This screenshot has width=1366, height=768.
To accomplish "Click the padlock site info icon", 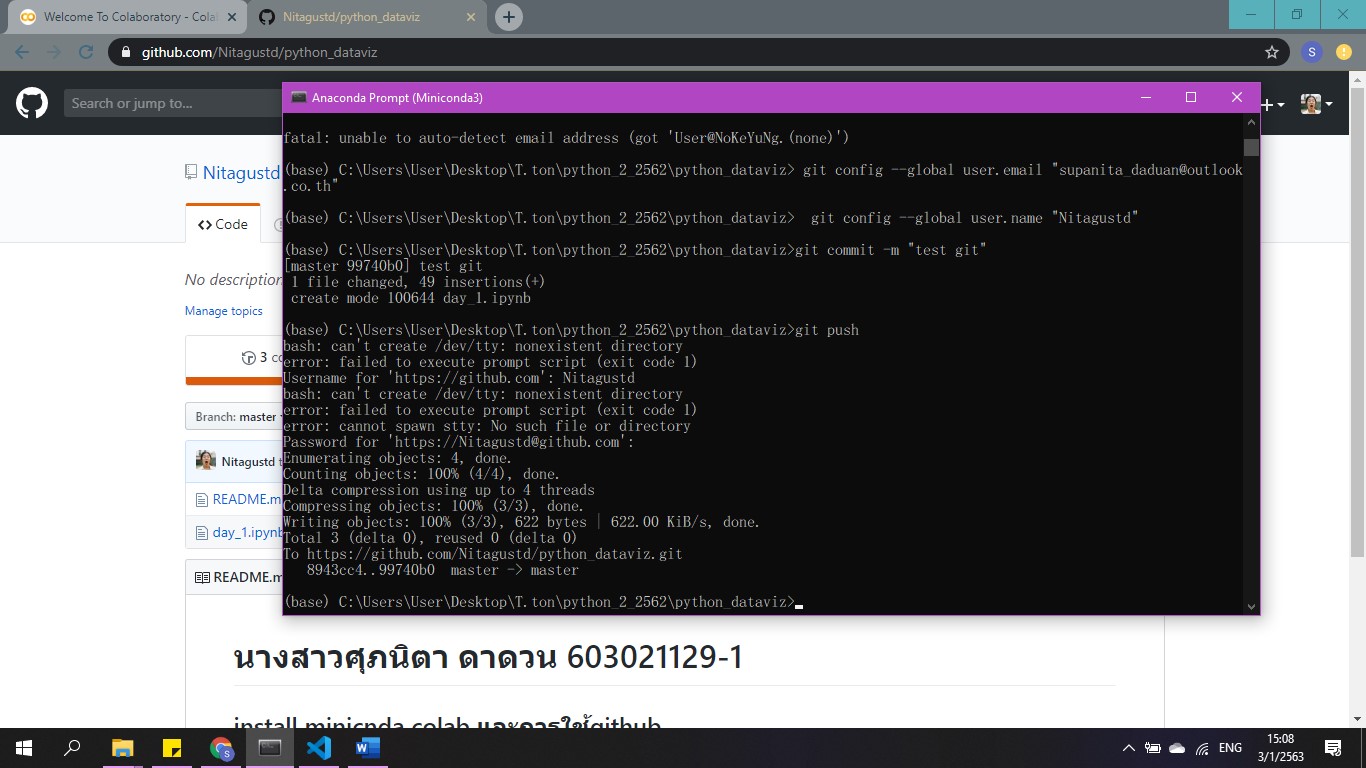I will pyautogui.click(x=126, y=52).
